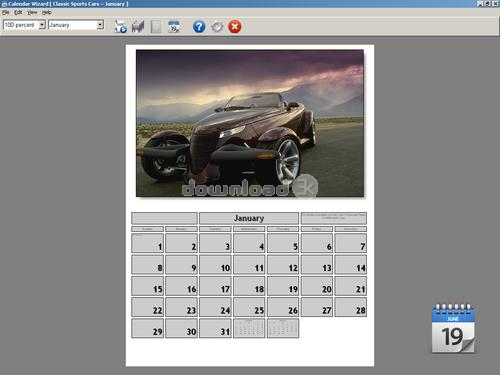The width and height of the screenshot is (500, 375).
Task: Click the large June 19 calendar logo
Action: [x=453, y=328]
